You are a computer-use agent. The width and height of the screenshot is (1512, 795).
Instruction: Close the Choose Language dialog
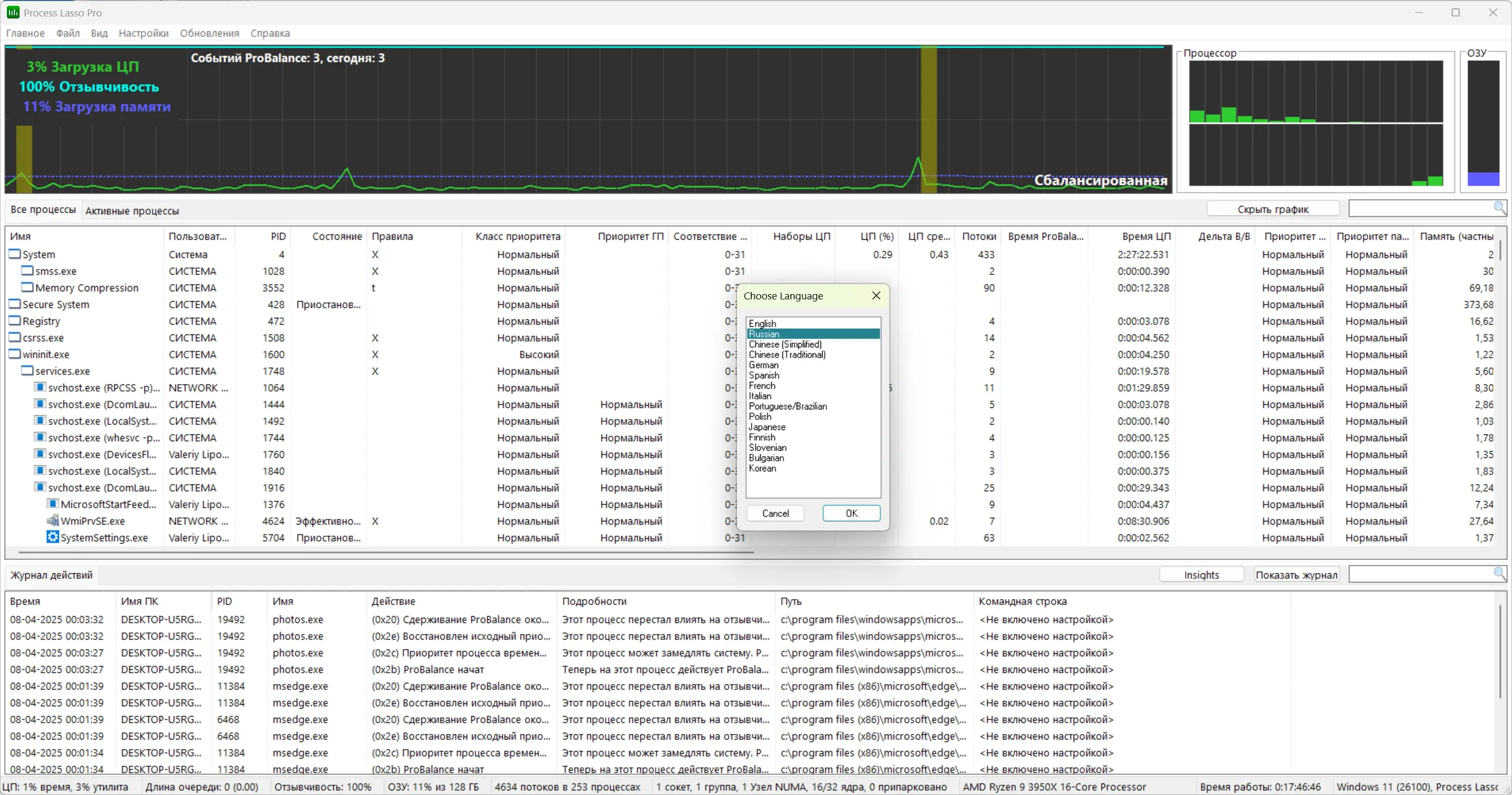point(876,296)
